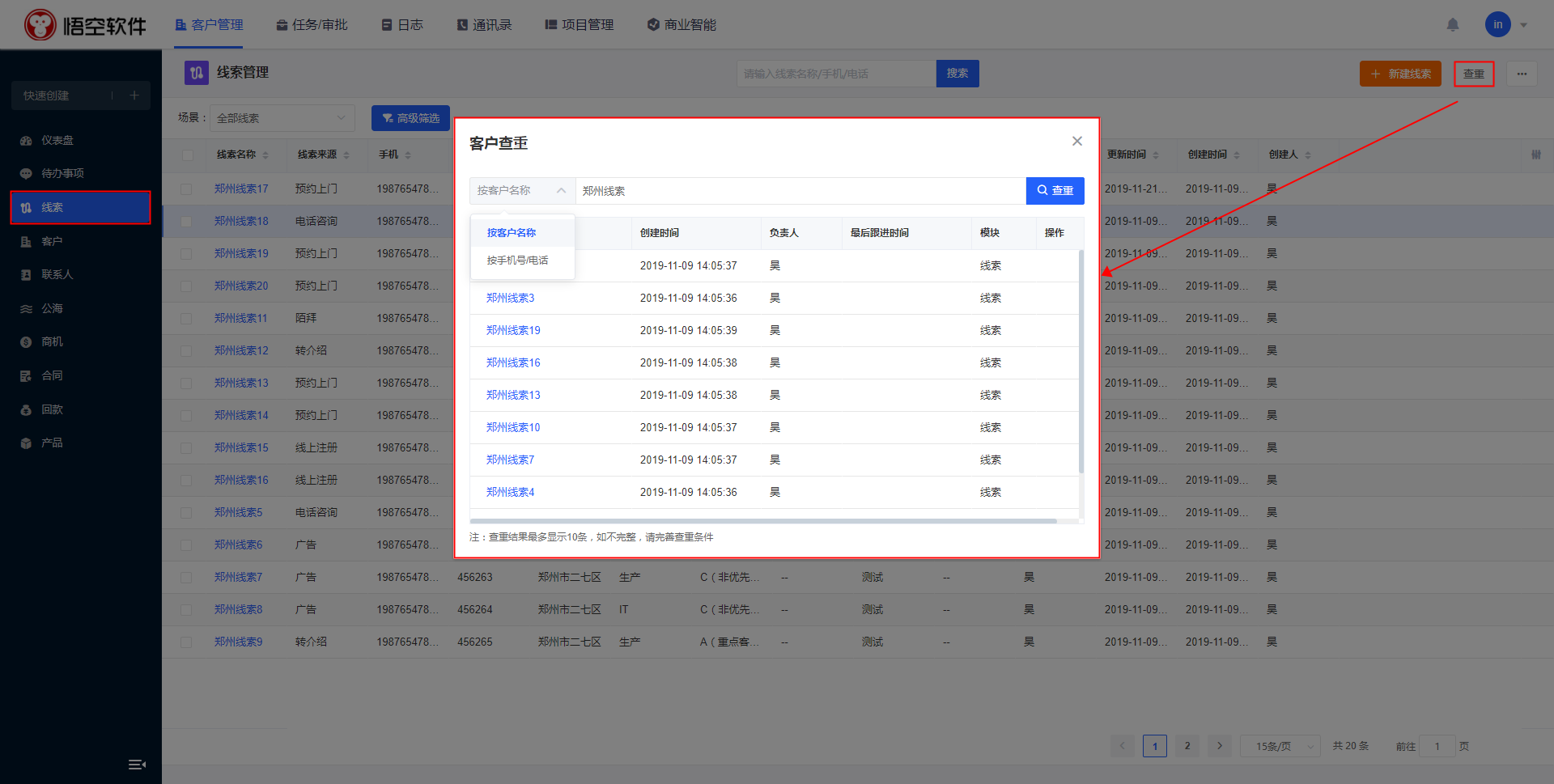Open the 商业智能 top menu
Image resolution: width=1554 pixels, height=784 pixels.
click(x=681, y=25)
